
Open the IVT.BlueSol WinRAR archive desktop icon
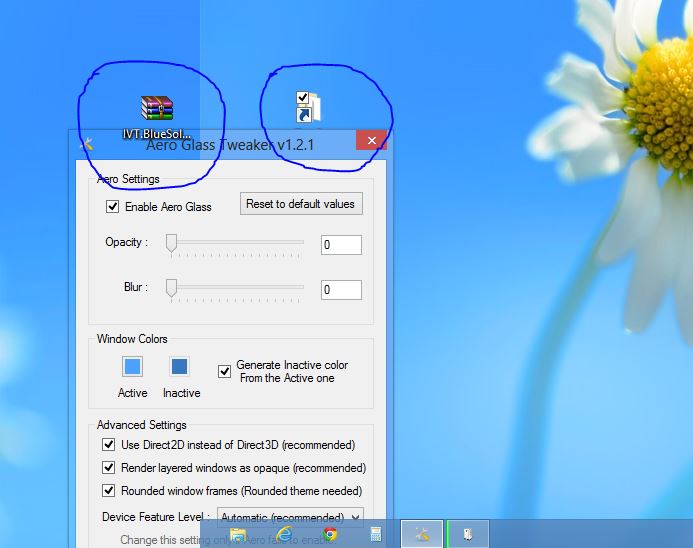coord(157,109)
